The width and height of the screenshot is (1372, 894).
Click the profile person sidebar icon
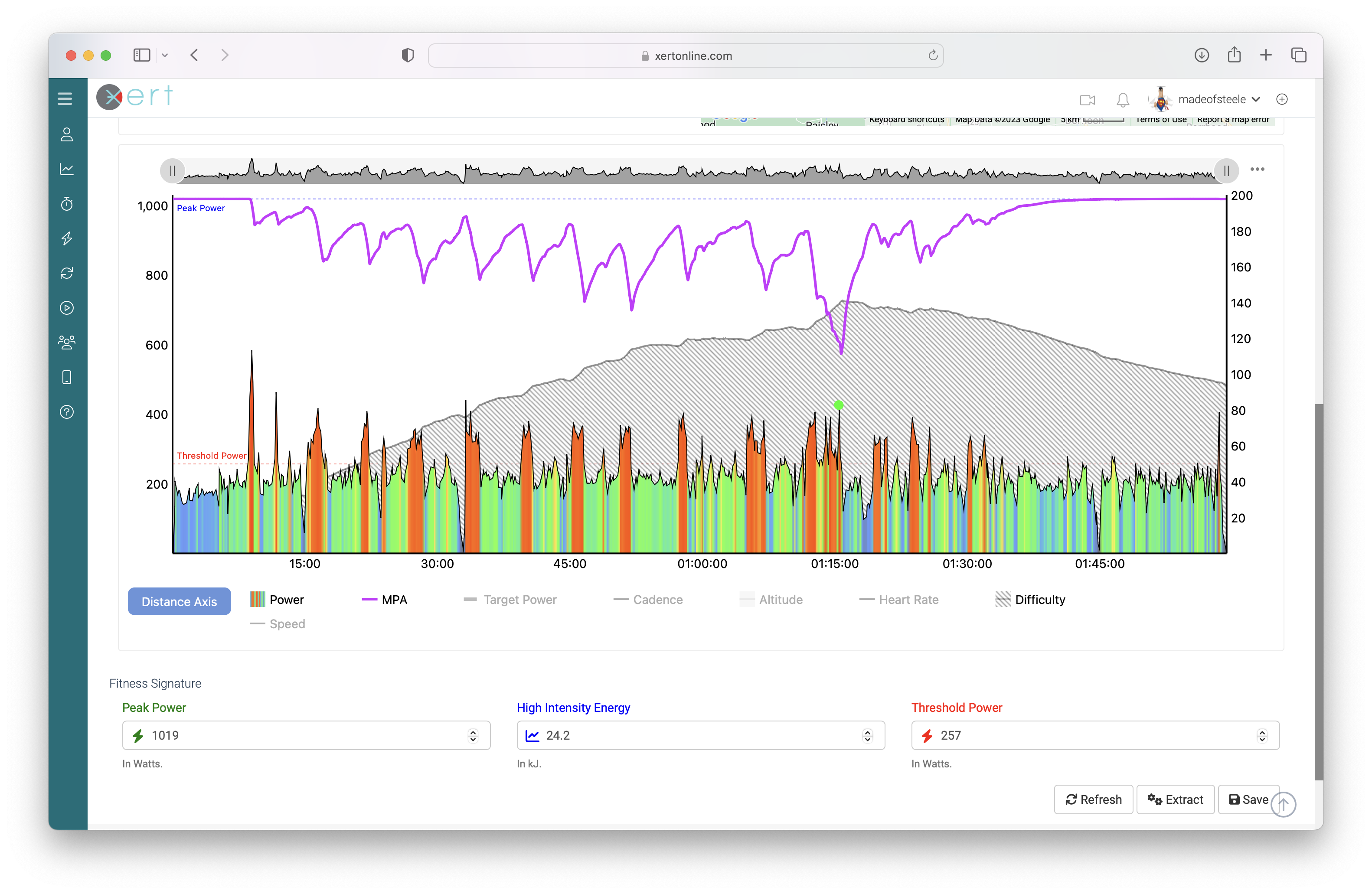67,134
